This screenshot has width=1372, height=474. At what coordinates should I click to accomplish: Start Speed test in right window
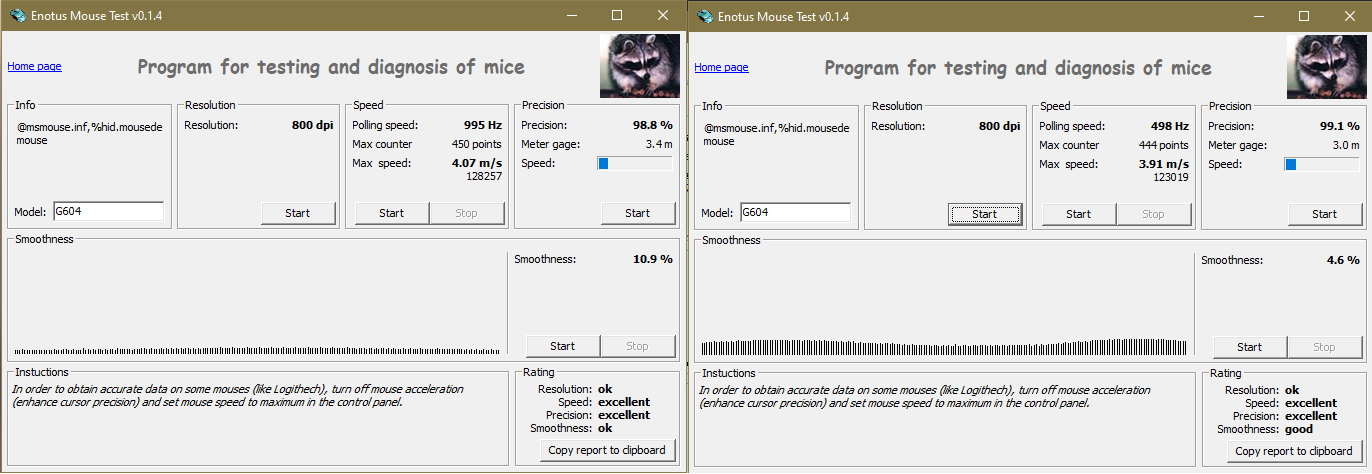tap(1078, 213)
